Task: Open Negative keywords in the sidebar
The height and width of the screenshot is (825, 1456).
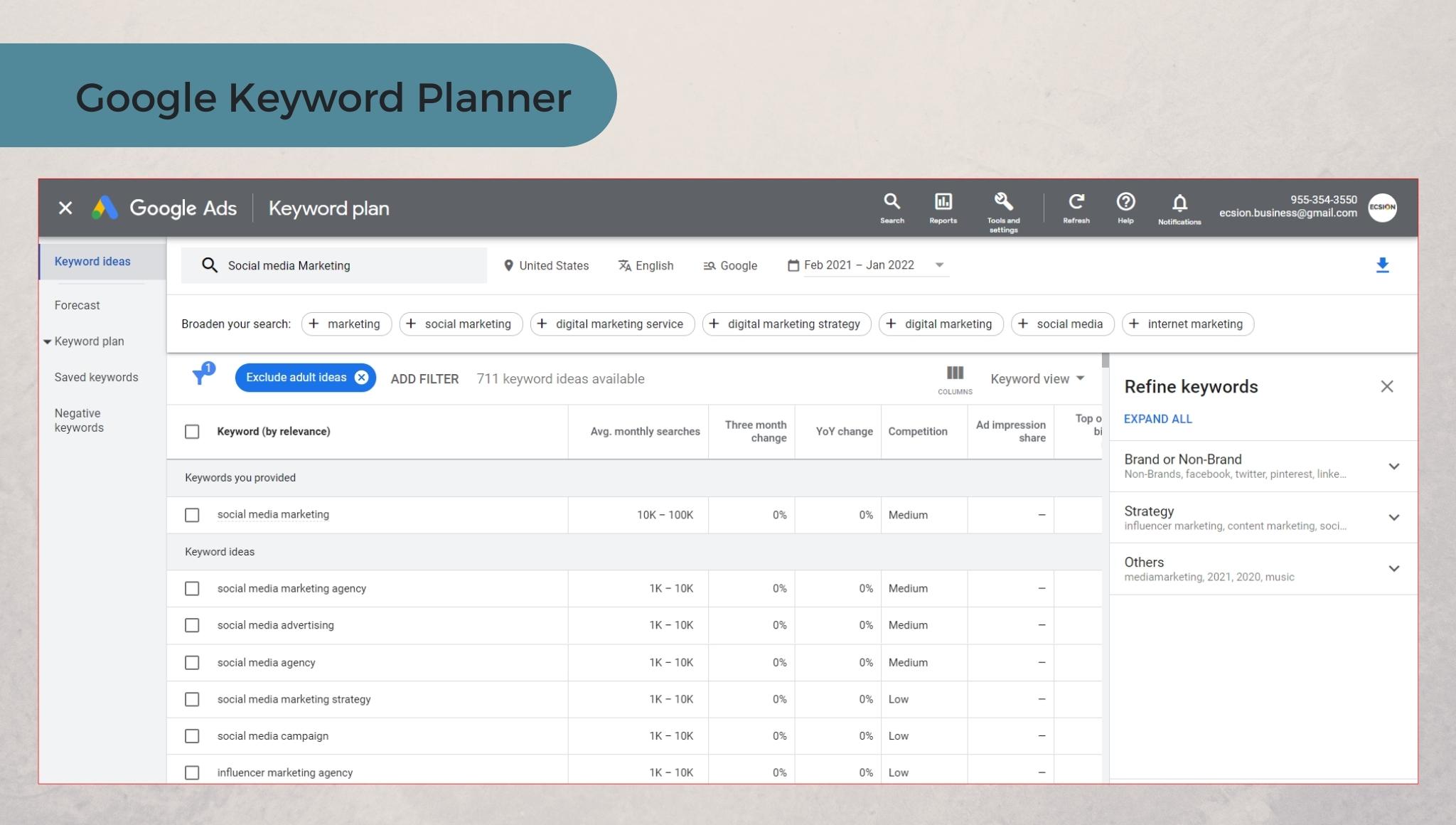Action: 79,420
